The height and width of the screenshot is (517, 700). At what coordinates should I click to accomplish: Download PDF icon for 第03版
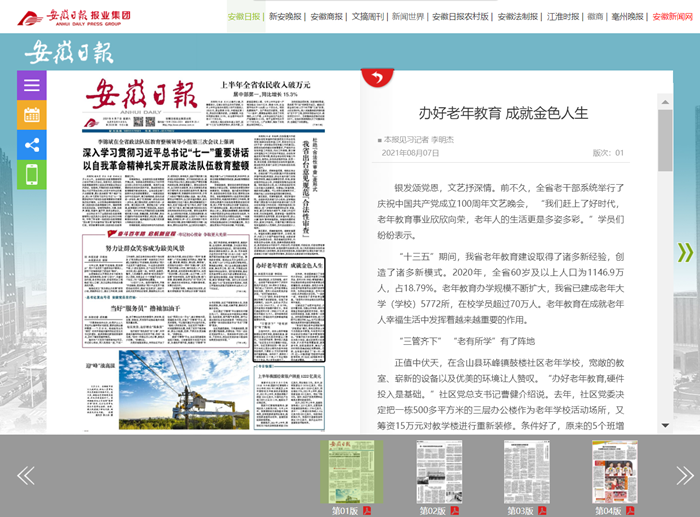click(542, 510)
